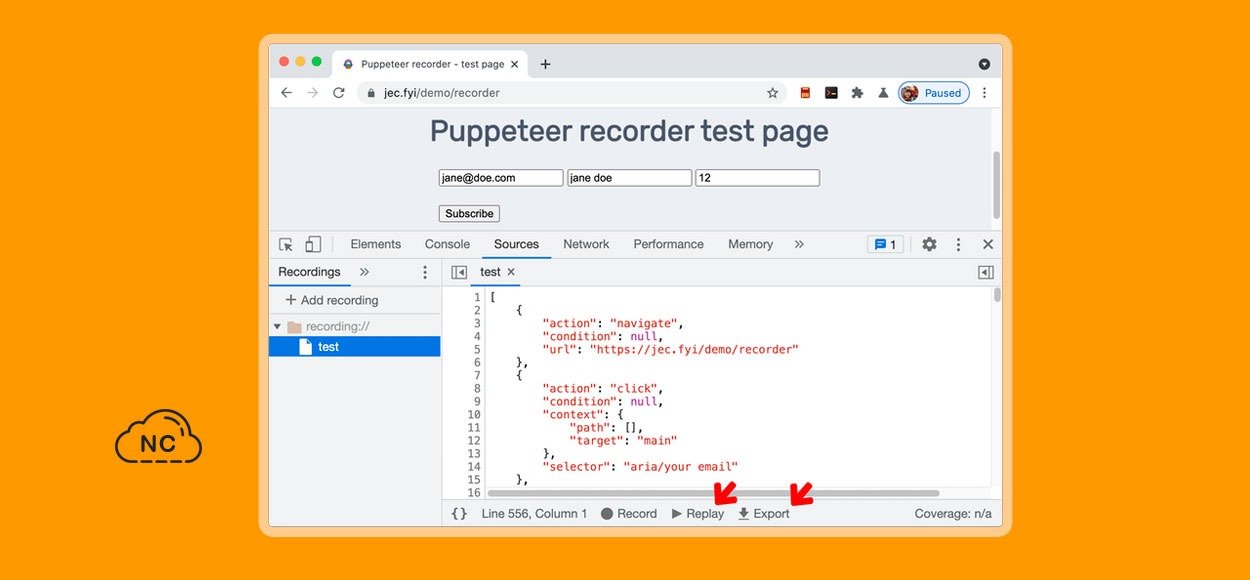Image resolution: width=1250 pixels, height=580 pixels.
Task: Click the address bar showing jec.fyi/demo/recorder
Action: pyautogui.click(x=571, y=93)
